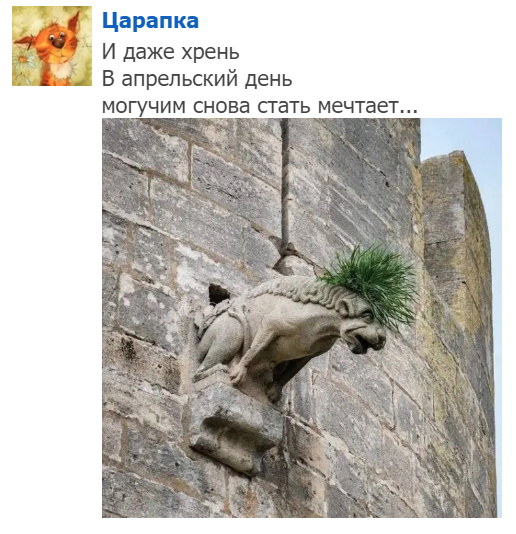Image resolution: width=516 pixels, height=534 pixels.
Task: Select the line «могучим снова стать мечтает...»
Action: click(x=260, y=106)
